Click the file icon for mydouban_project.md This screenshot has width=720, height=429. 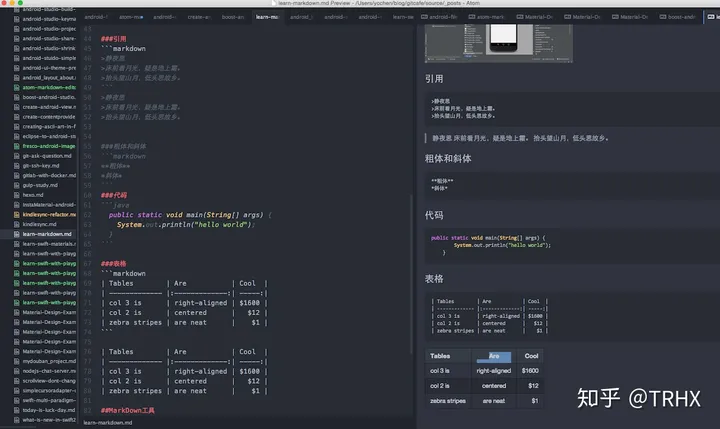click(x=17, y=361)
